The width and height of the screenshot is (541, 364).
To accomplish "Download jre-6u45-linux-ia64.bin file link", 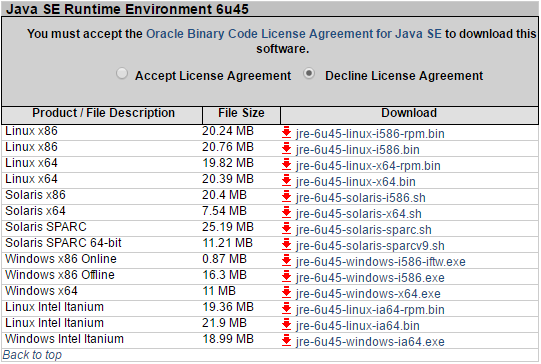I will tap(357, 326).
